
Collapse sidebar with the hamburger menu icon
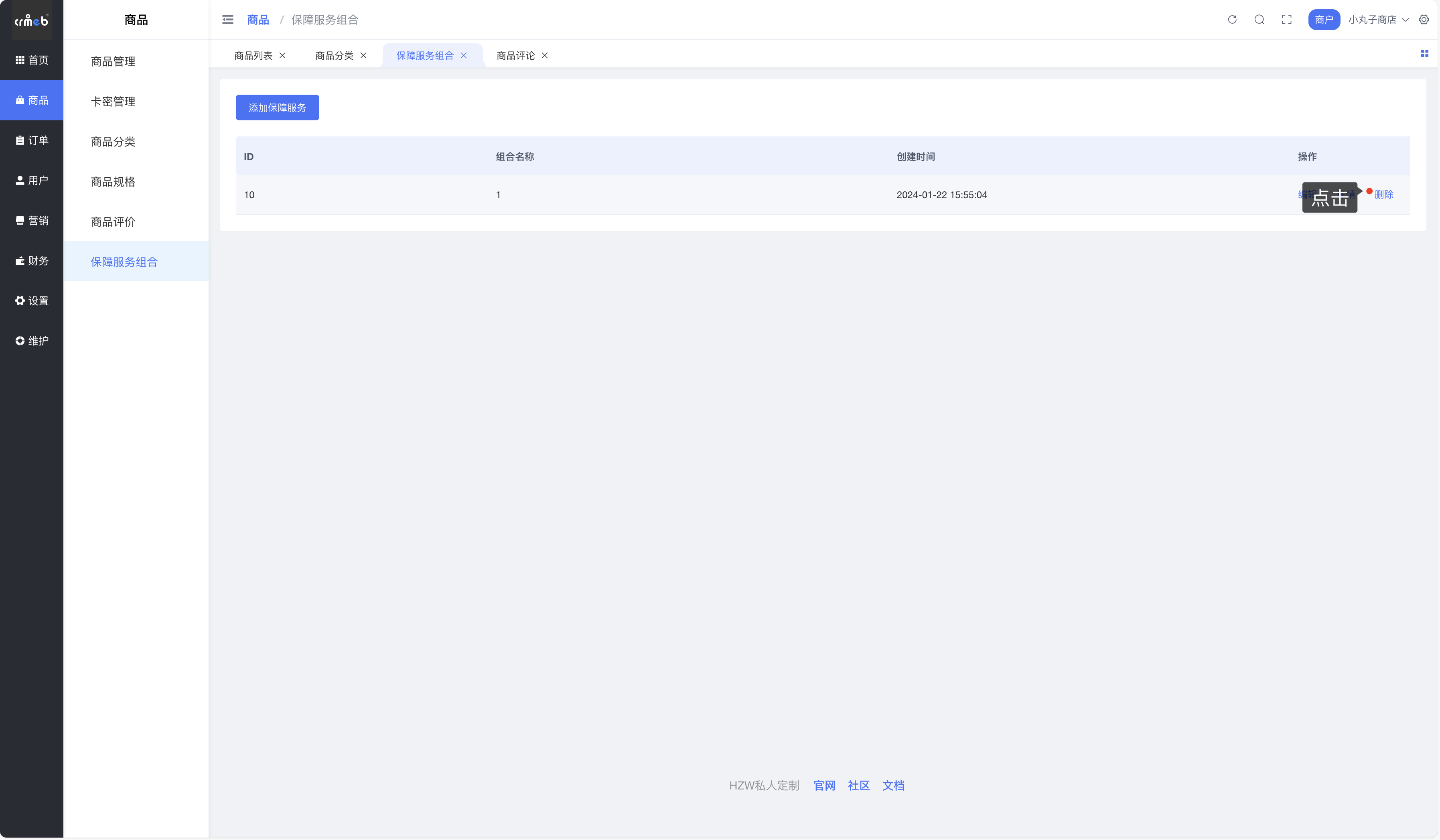227,20
